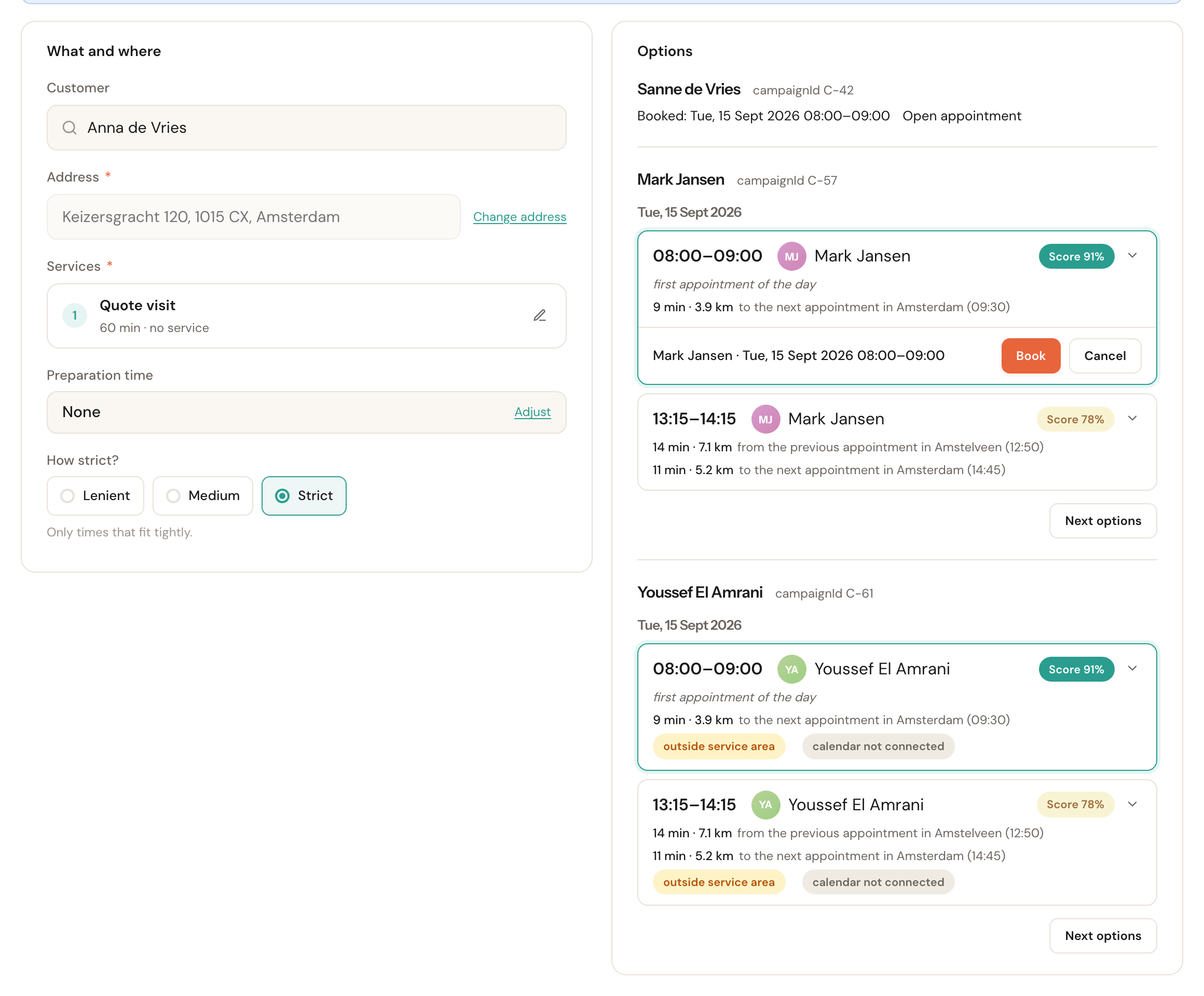1204x996 pixels.
Task: Click Score 78% badge for Mark Jansen
Action: 1075,419
